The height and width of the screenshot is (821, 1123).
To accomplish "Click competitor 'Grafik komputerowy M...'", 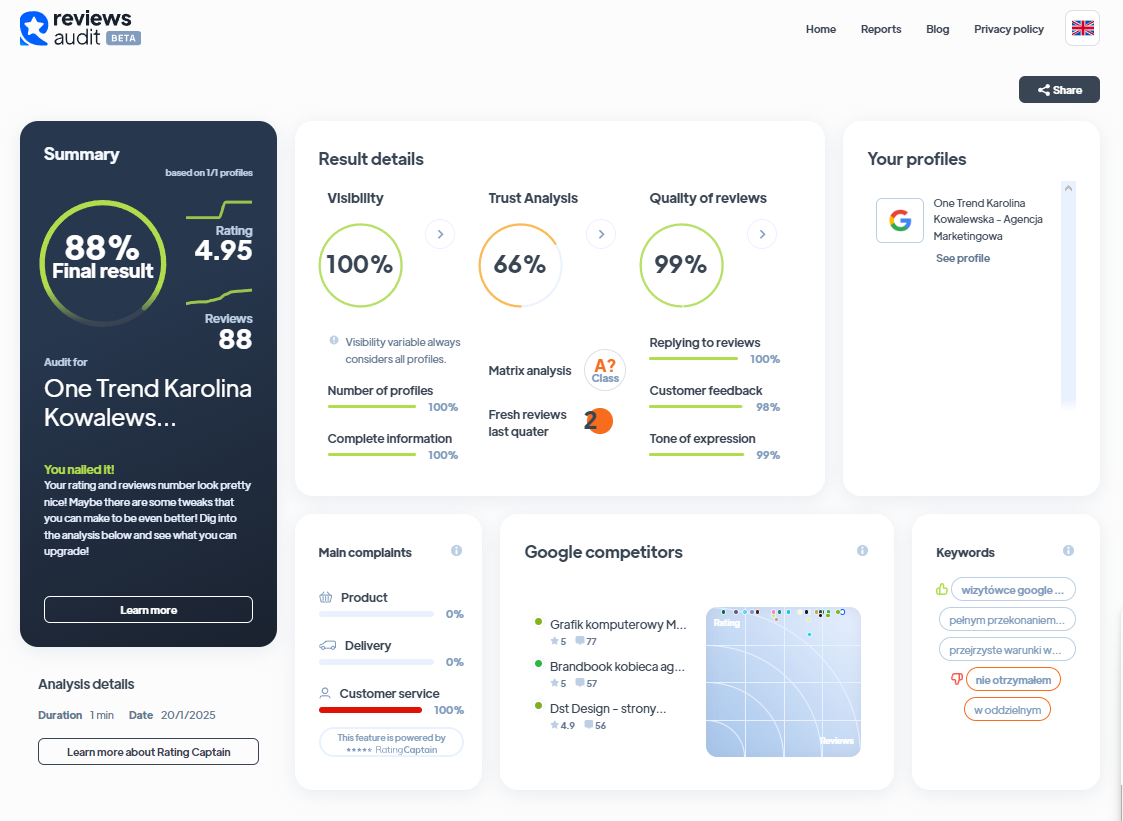I will click(618, 625).
